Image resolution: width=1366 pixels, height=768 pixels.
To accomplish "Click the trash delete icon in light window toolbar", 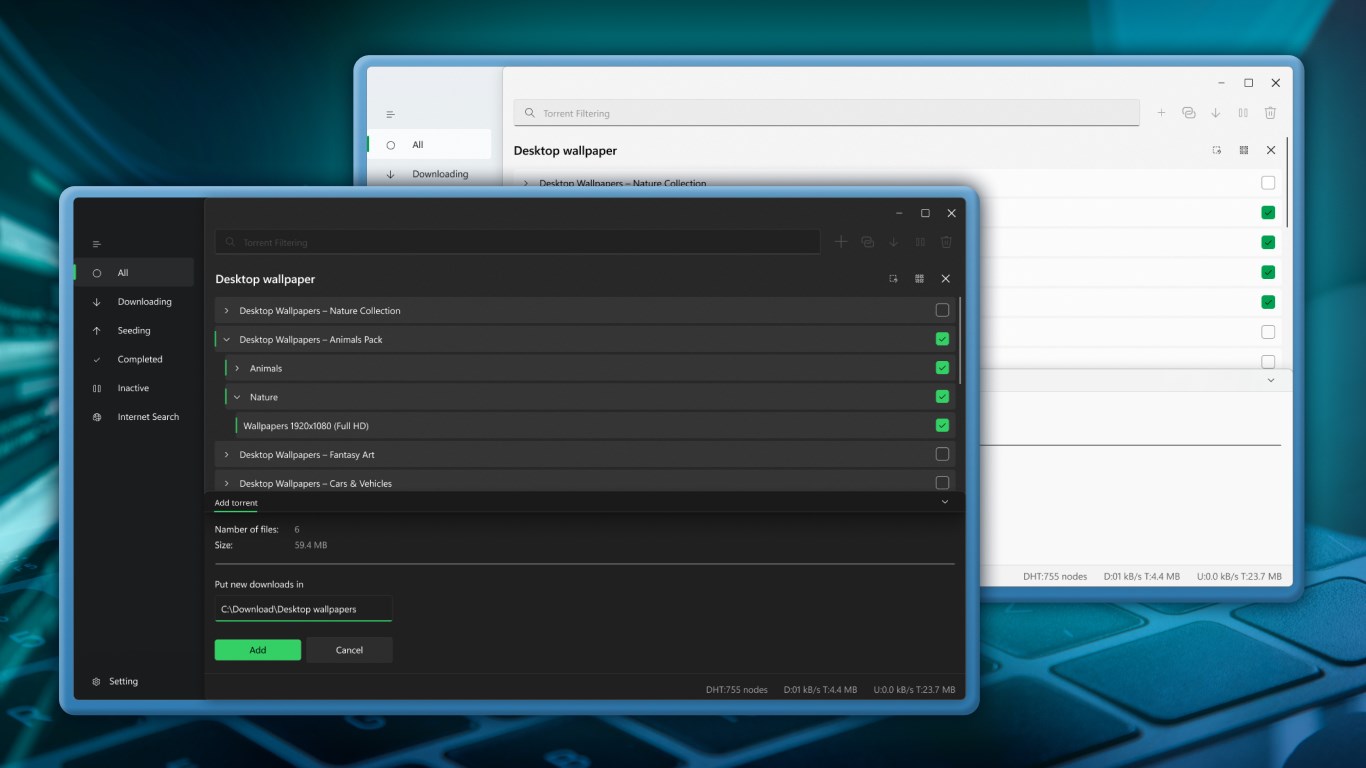I will coord(1271,113).
